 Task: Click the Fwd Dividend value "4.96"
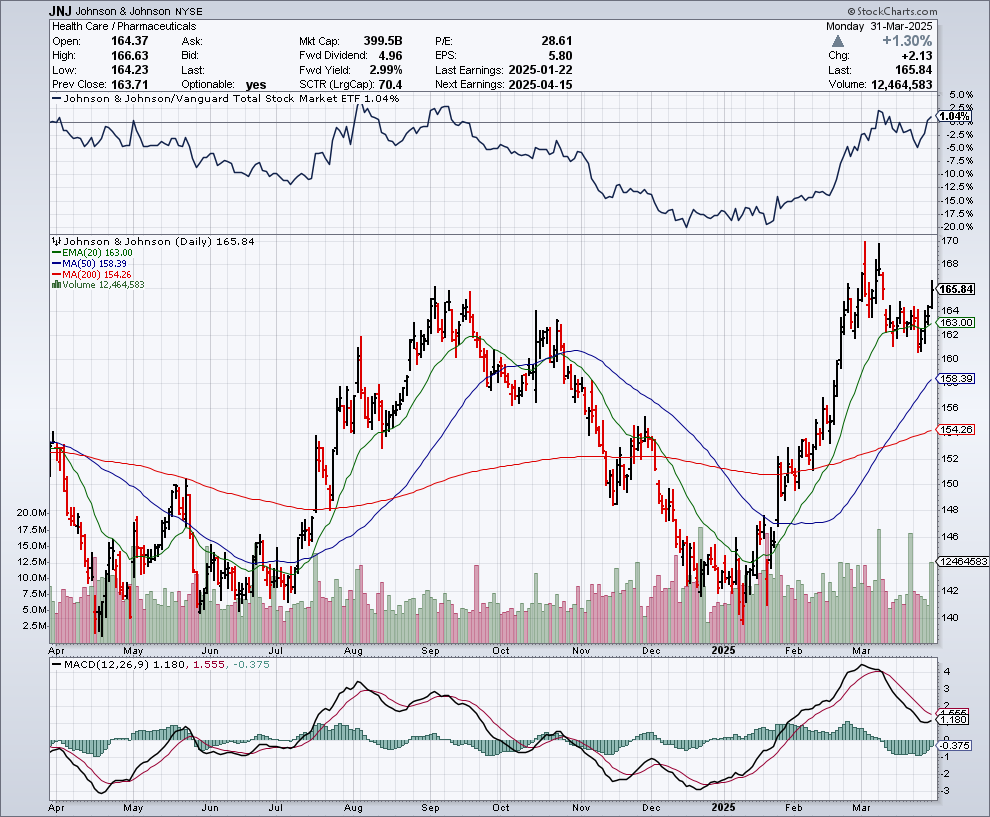pos(390,56)
